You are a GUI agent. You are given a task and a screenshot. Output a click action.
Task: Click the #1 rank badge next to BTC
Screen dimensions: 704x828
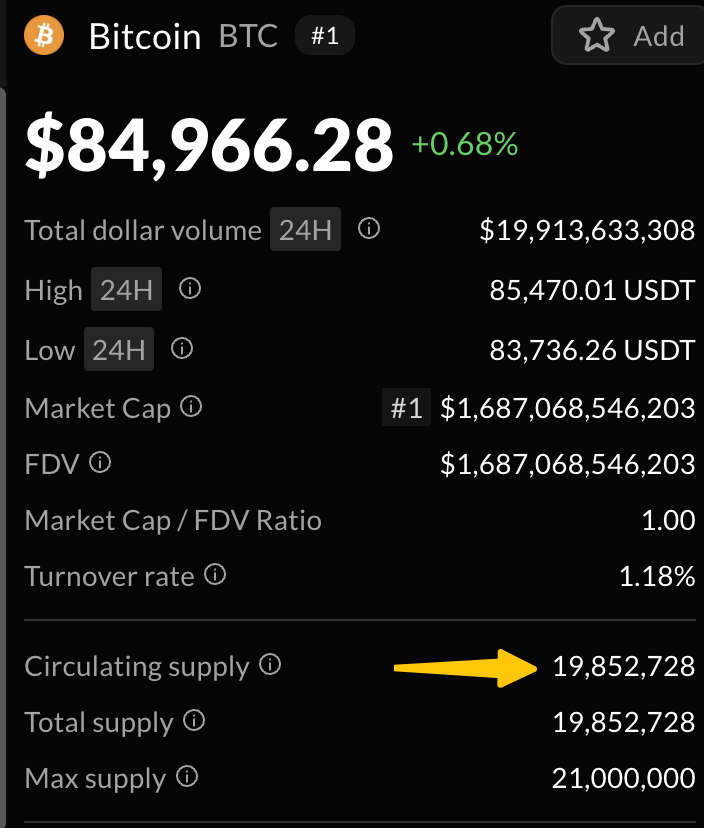(325, 37)
